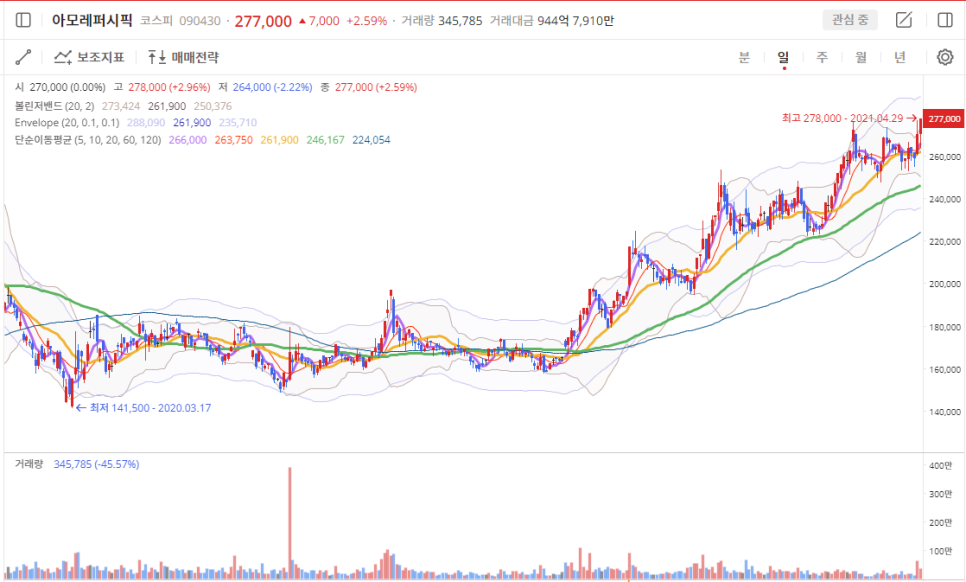The height and width of the screenshot is (582, 966).
Task: Open 매매전략 trading strategy menu
Action: (183, 57)
